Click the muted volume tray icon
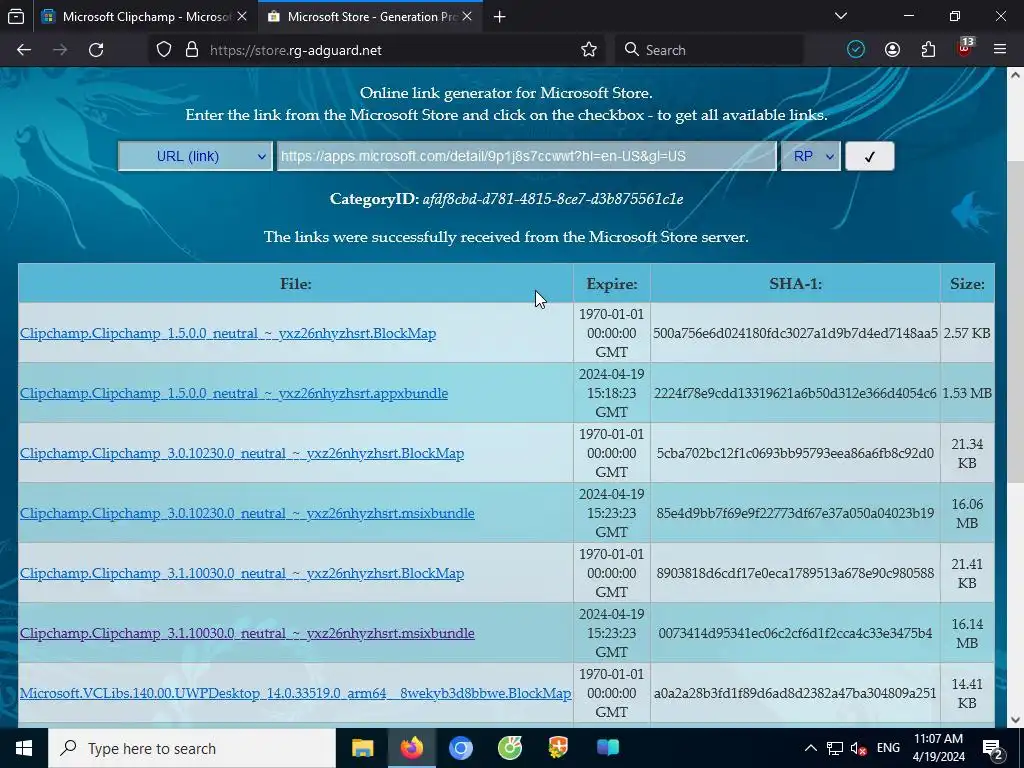The width and height of the screenshot is (1024, 768). click(x=859, y=748)
